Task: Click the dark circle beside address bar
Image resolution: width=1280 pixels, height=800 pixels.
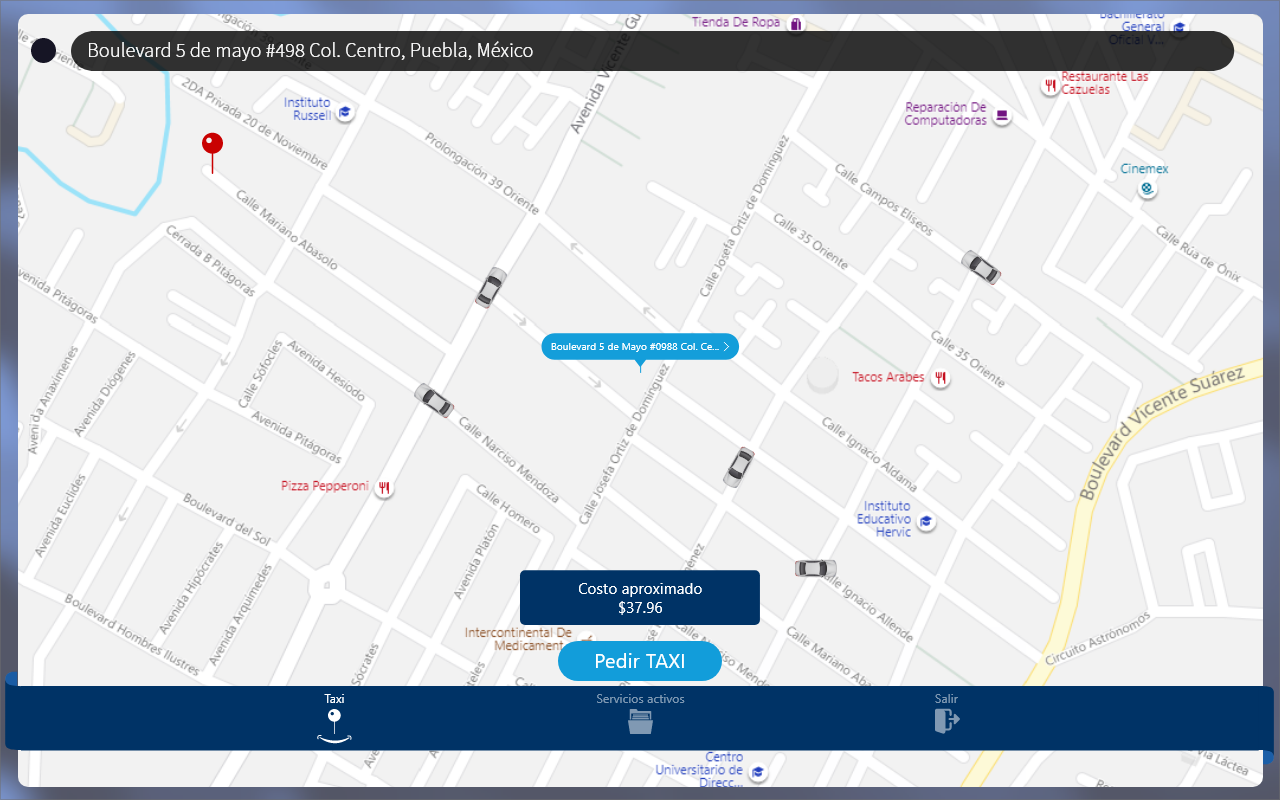Action: point(43,51)
